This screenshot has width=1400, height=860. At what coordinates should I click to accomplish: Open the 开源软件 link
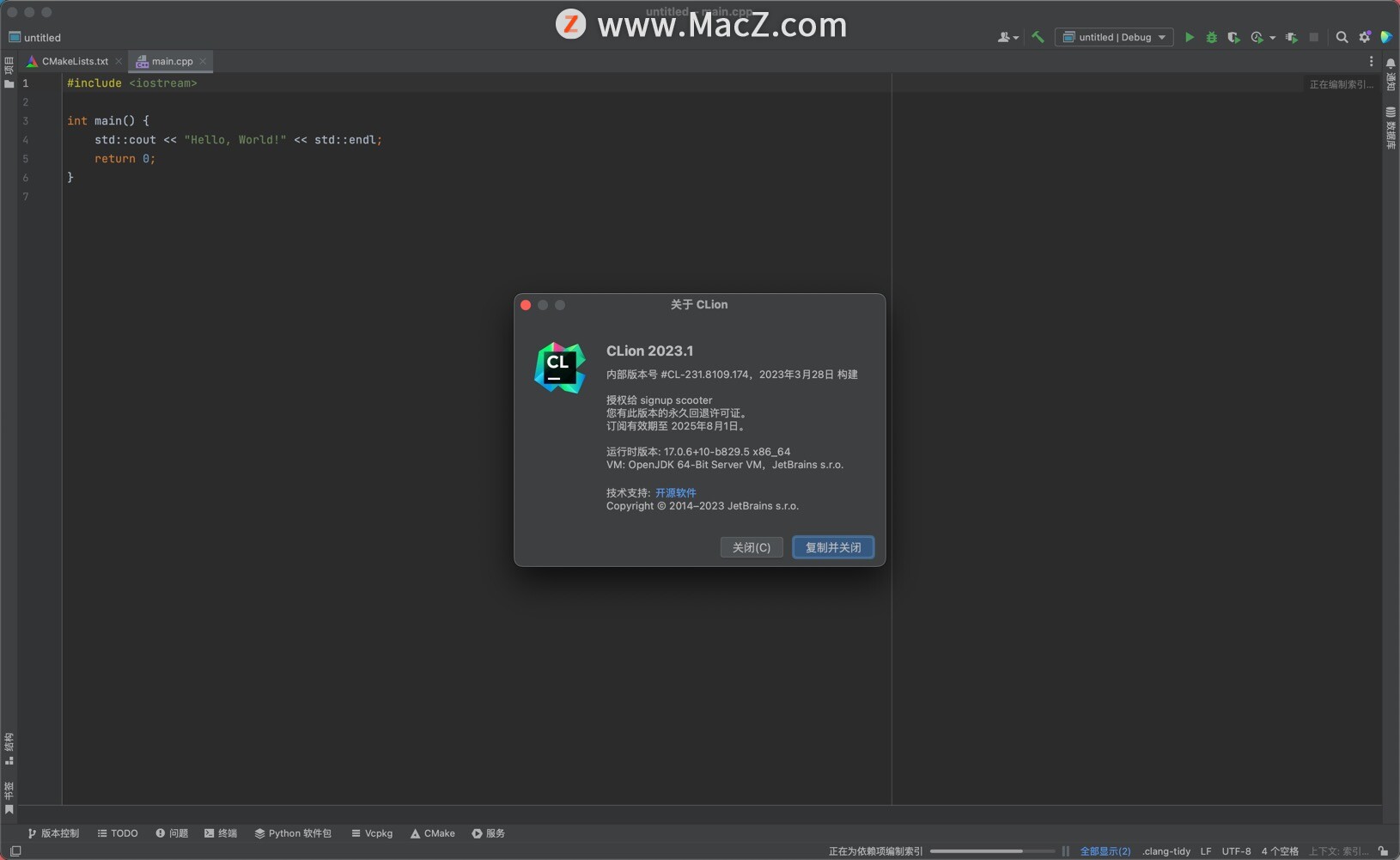(x=676, y=493)
